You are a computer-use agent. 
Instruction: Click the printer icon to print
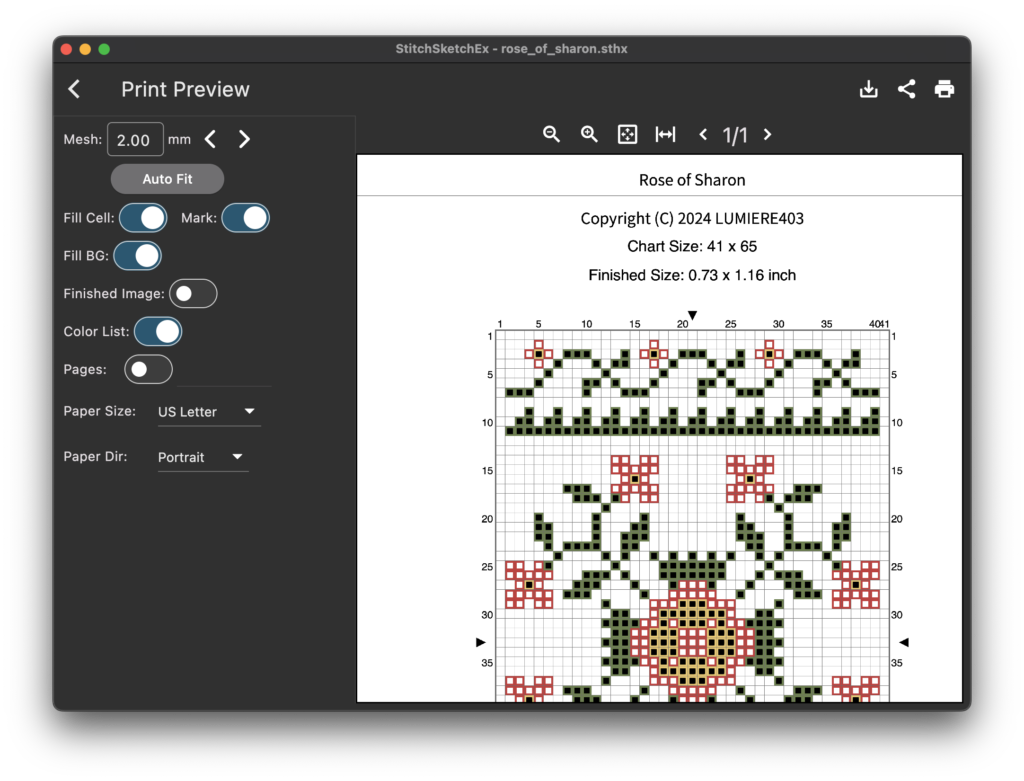pyautogui.click(x=944, y=89)
